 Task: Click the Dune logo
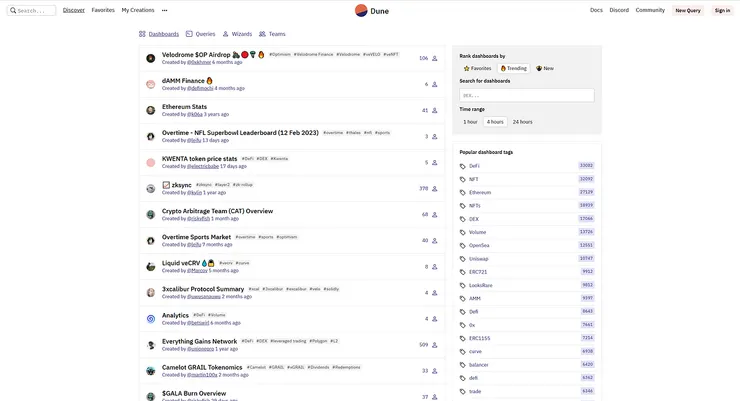[371, 10]
